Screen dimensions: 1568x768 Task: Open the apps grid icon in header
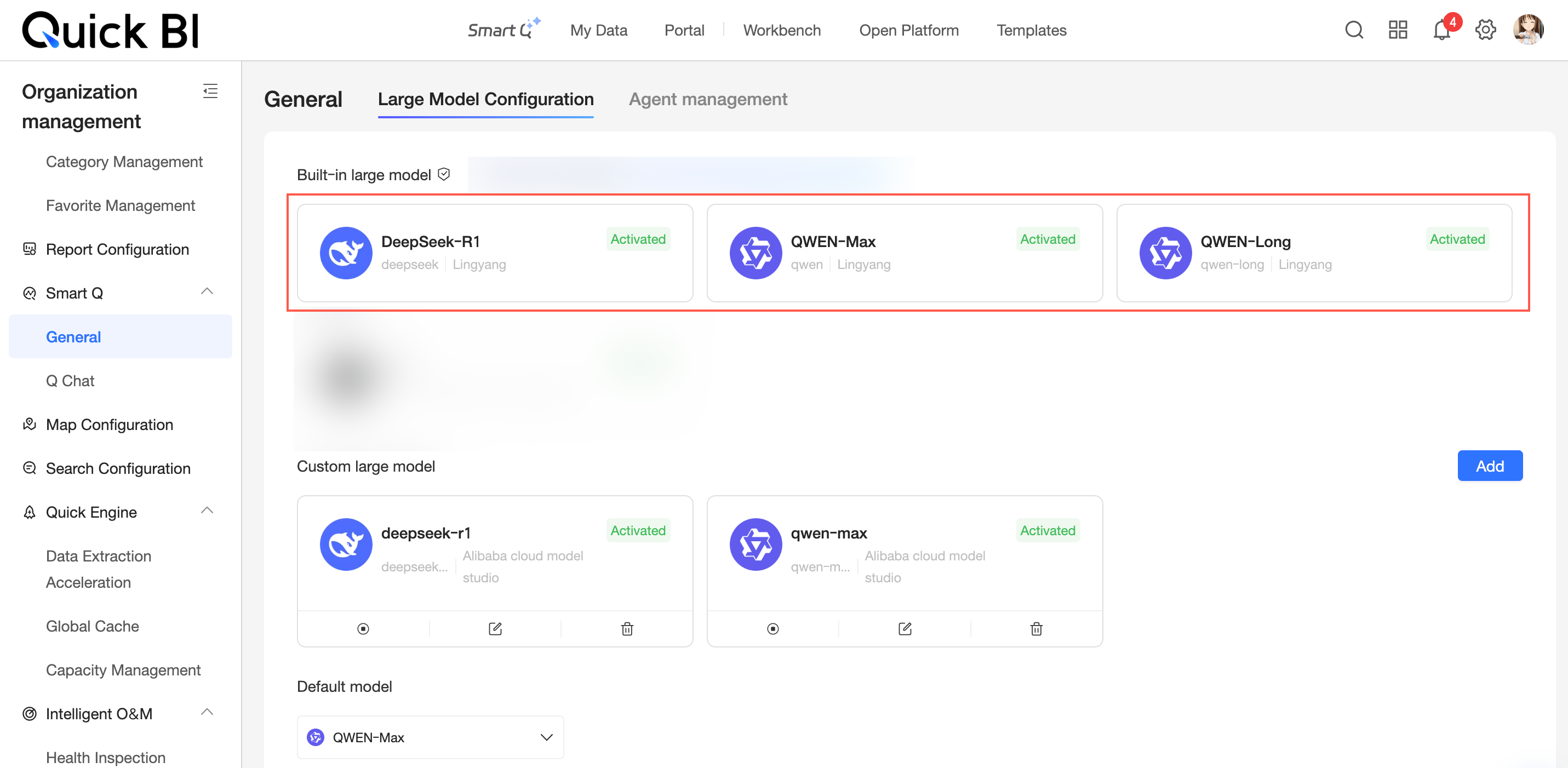pyautogui.click(x=1398, y=30)
